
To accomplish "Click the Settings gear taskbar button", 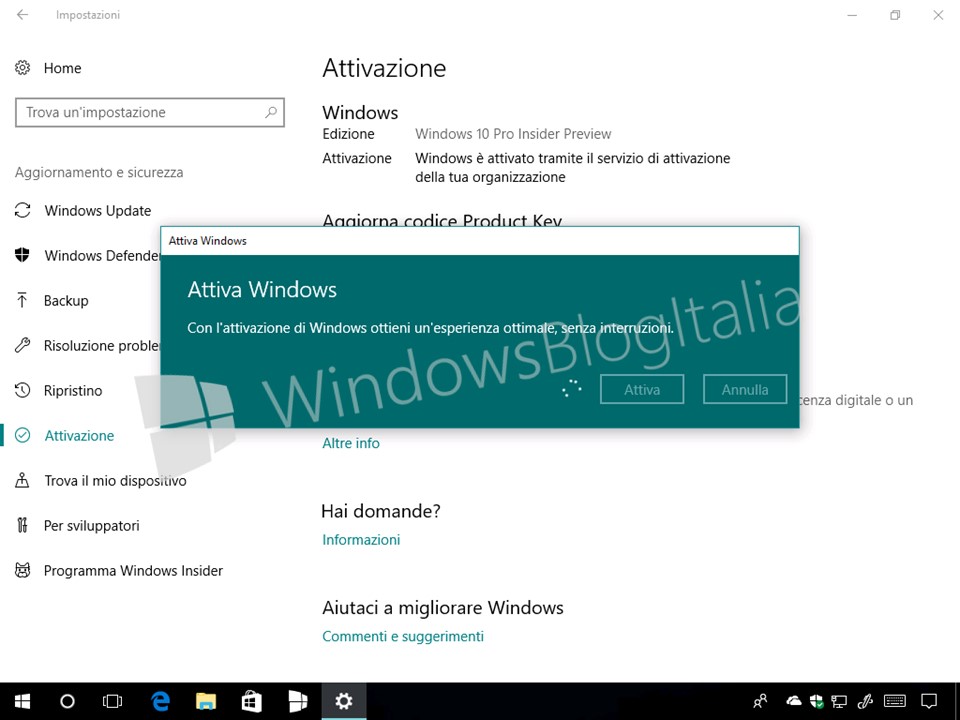I will click(x=343, y=701).
